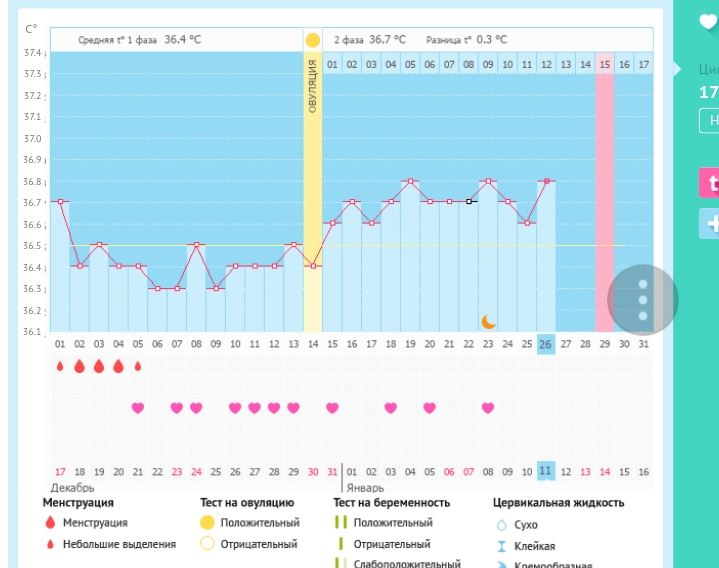Click the highlighted date 11 in January row
Viewport: 719px width, 568px height.
pos(546,471)
